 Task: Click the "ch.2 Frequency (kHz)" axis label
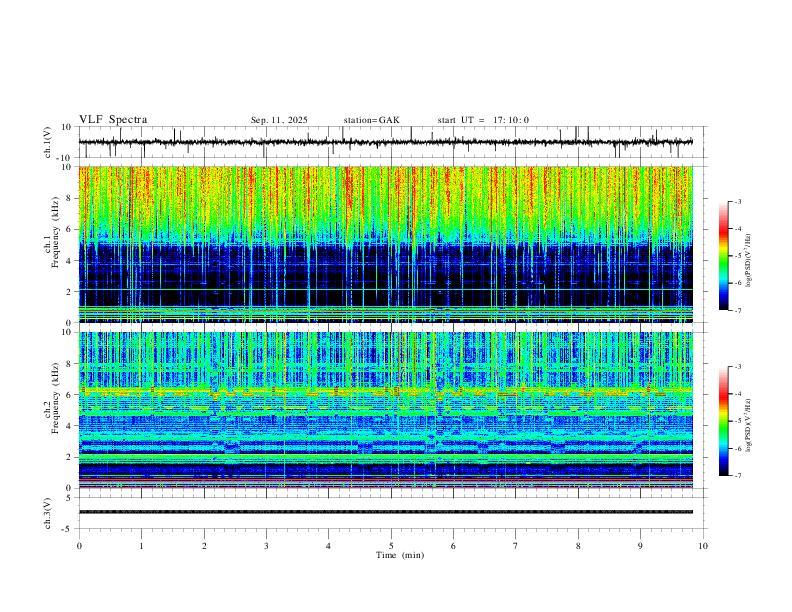52,398
